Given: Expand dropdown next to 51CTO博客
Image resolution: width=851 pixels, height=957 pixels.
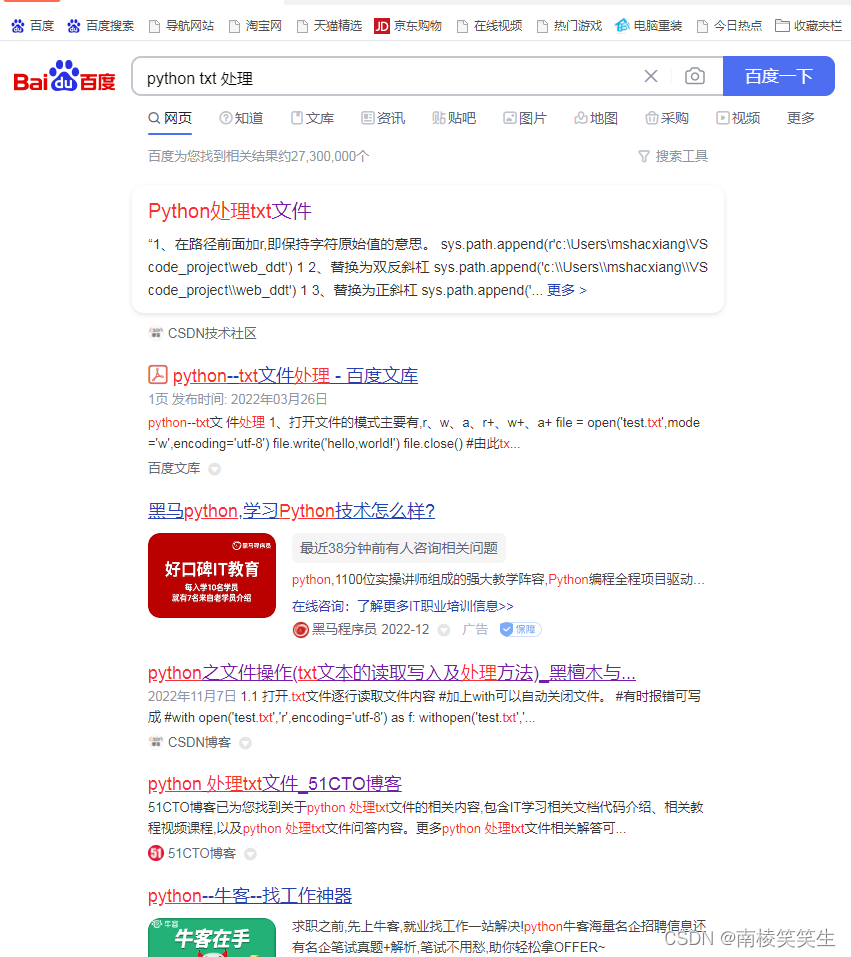Looking at the screenshot, I should 250,854.
